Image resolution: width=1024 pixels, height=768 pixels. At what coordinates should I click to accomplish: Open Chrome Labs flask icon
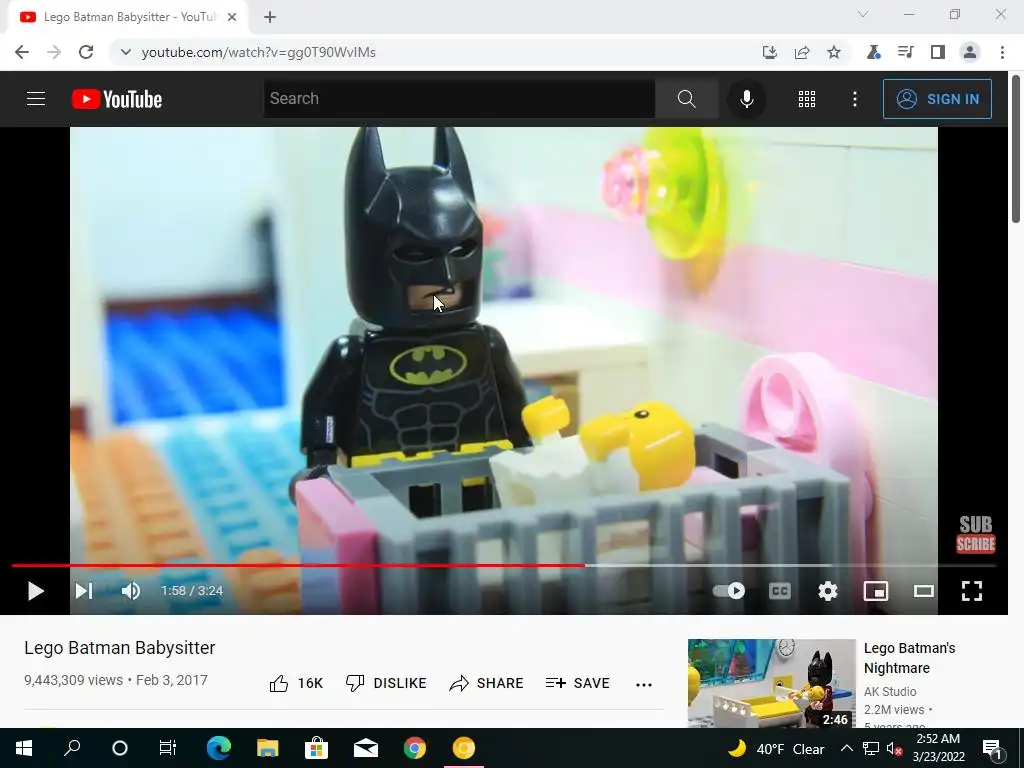coord(873,52)
